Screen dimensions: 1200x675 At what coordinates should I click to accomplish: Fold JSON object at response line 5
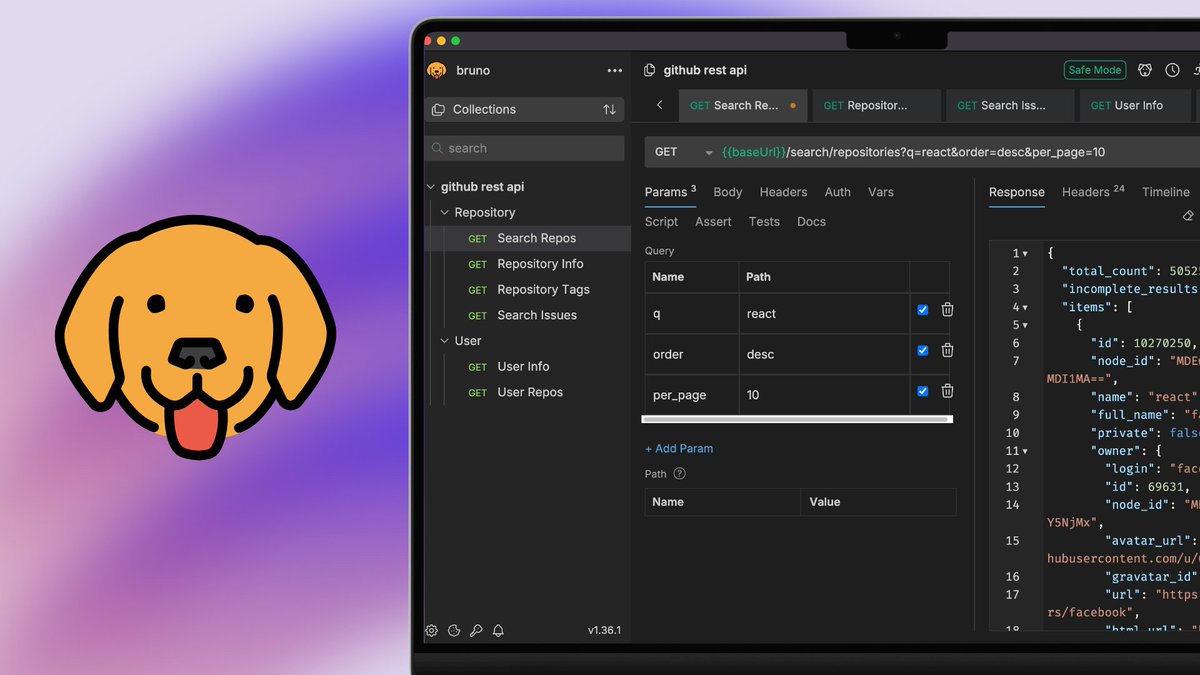point(1025,326)
